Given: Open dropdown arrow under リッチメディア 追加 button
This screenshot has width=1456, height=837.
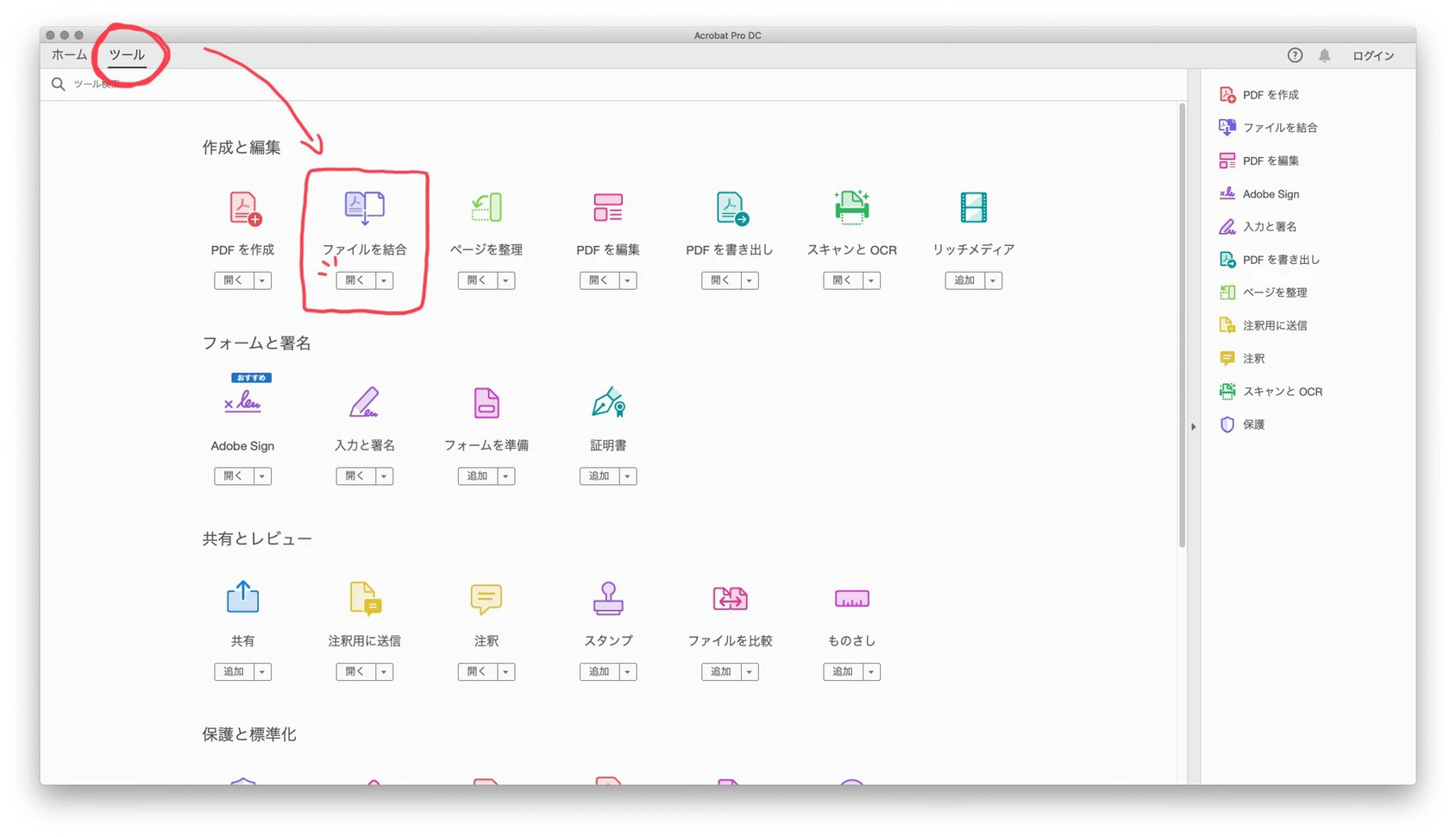Looking at the screenshot, I should tap(993, 280).
